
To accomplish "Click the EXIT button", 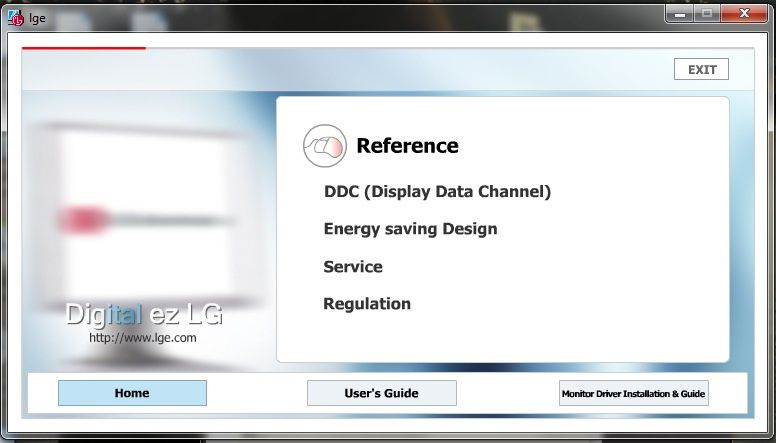I will [701, 69].
